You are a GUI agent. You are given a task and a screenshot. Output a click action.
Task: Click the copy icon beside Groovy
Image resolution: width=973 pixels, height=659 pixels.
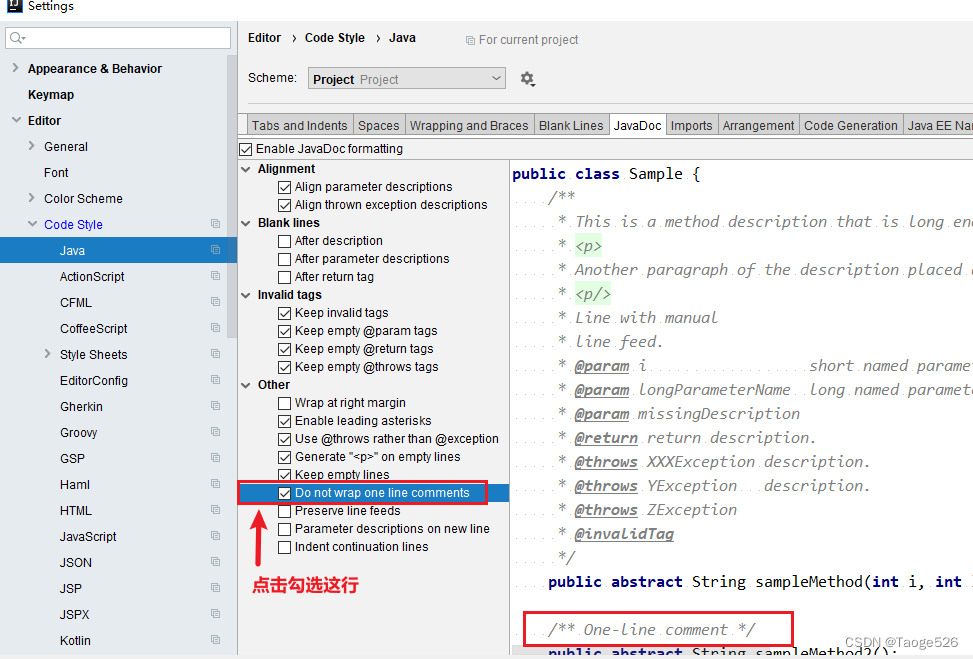pos(215,432)
